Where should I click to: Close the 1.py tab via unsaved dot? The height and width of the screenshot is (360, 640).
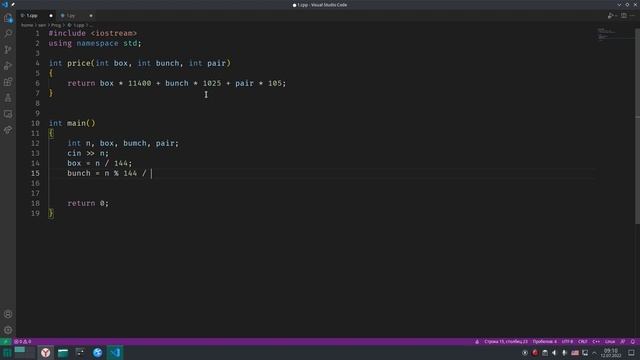click(x=91, y=16)
